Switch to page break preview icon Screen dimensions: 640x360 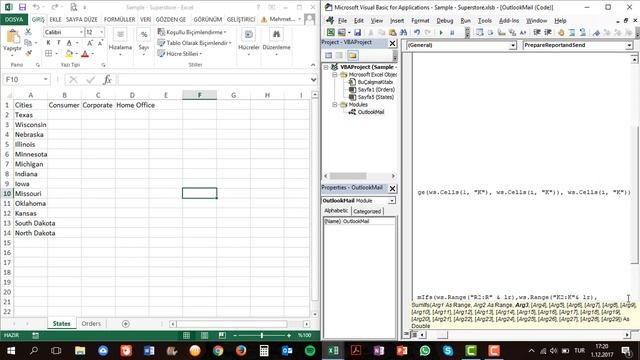(222, 335)
